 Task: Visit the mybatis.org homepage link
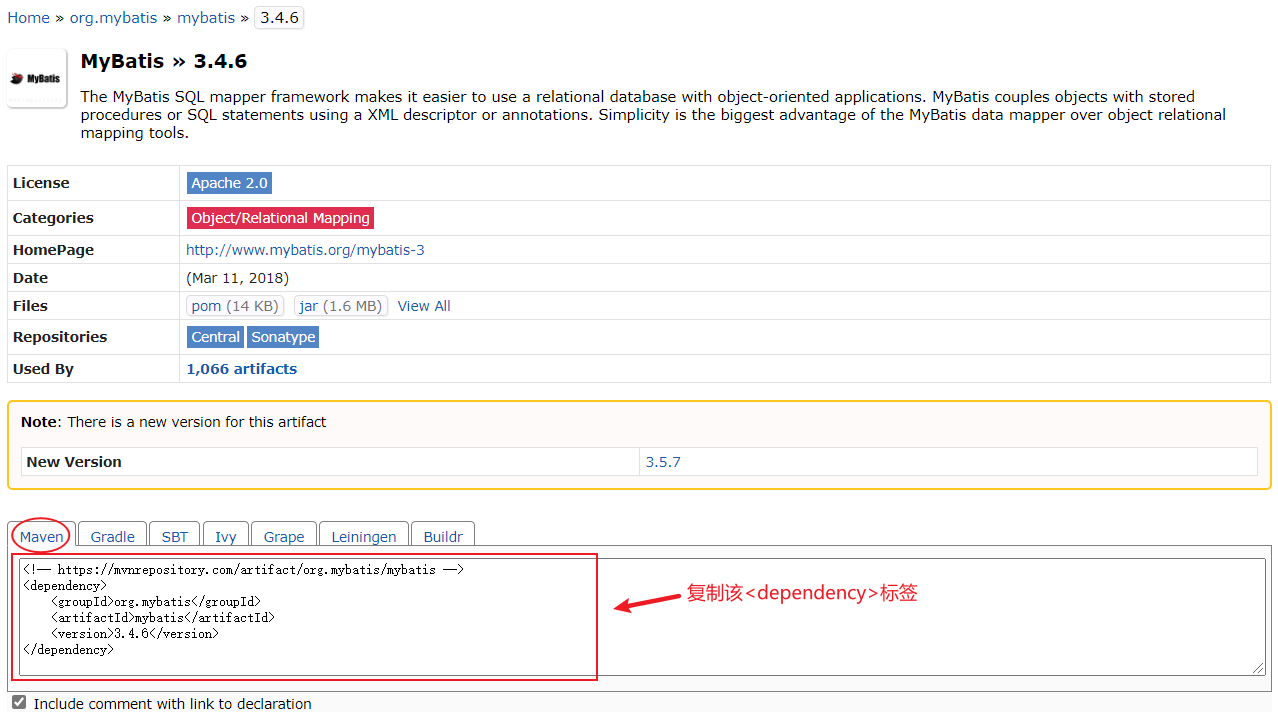pyautogui.click(x=305, y=250)
